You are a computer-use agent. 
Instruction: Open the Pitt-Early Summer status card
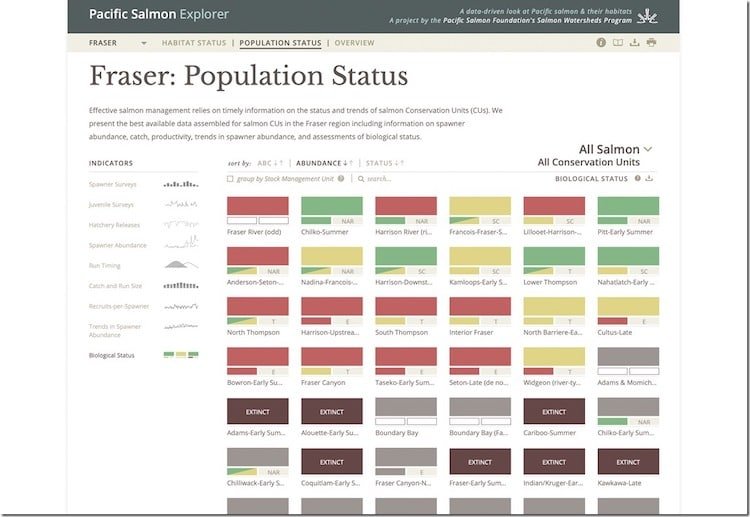(628, 216)
